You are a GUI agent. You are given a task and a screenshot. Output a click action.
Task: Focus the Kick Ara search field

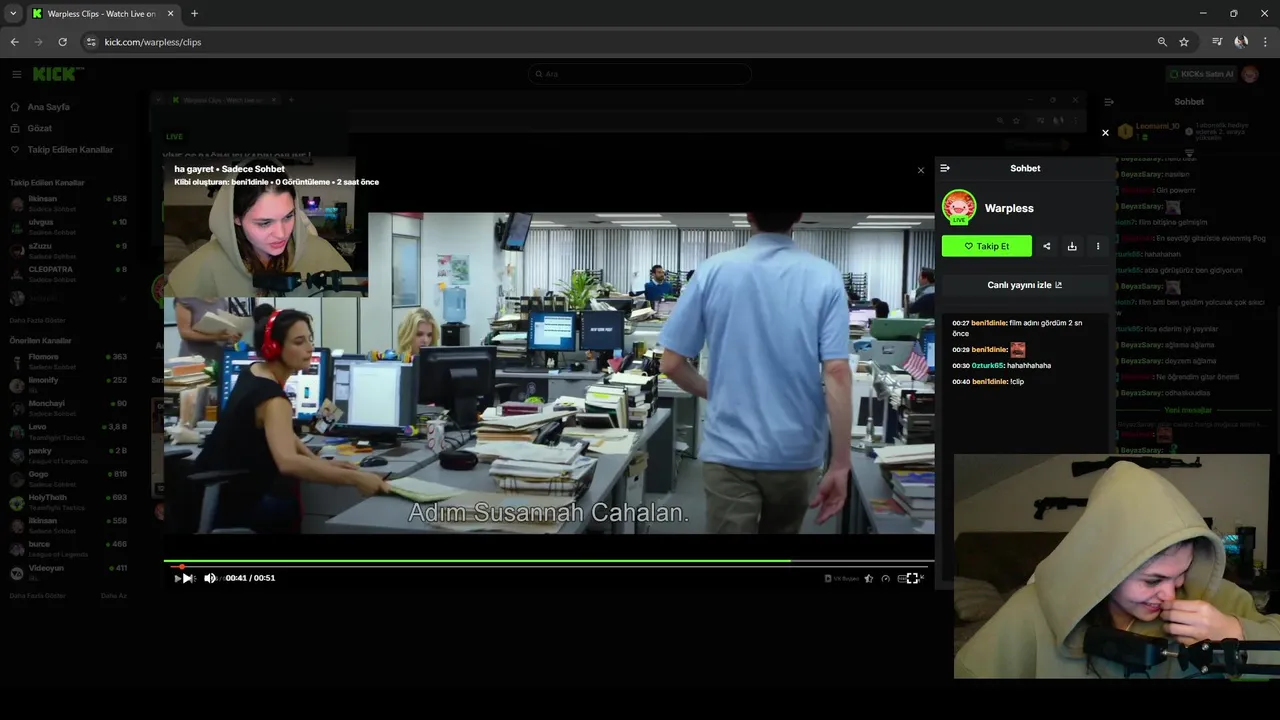pos(640,74)
